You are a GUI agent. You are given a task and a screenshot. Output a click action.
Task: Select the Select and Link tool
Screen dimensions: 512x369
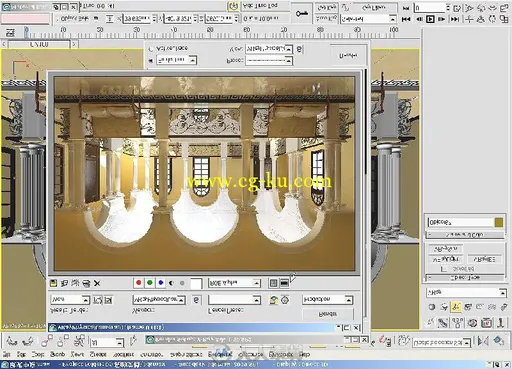point(47,341)
